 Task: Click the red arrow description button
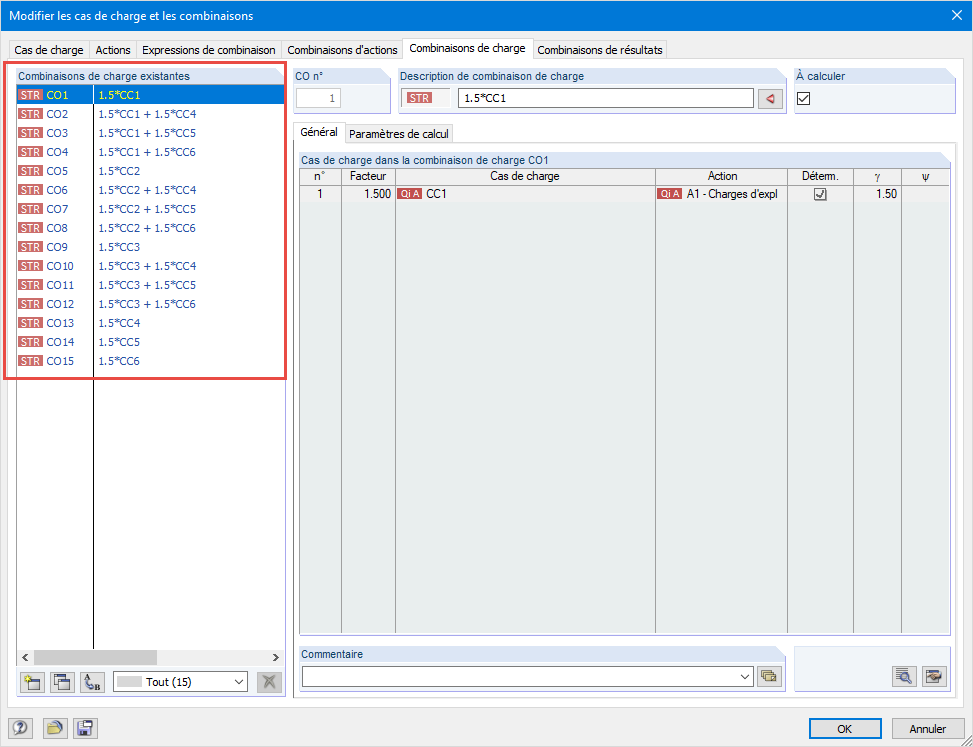pos(770,99)
